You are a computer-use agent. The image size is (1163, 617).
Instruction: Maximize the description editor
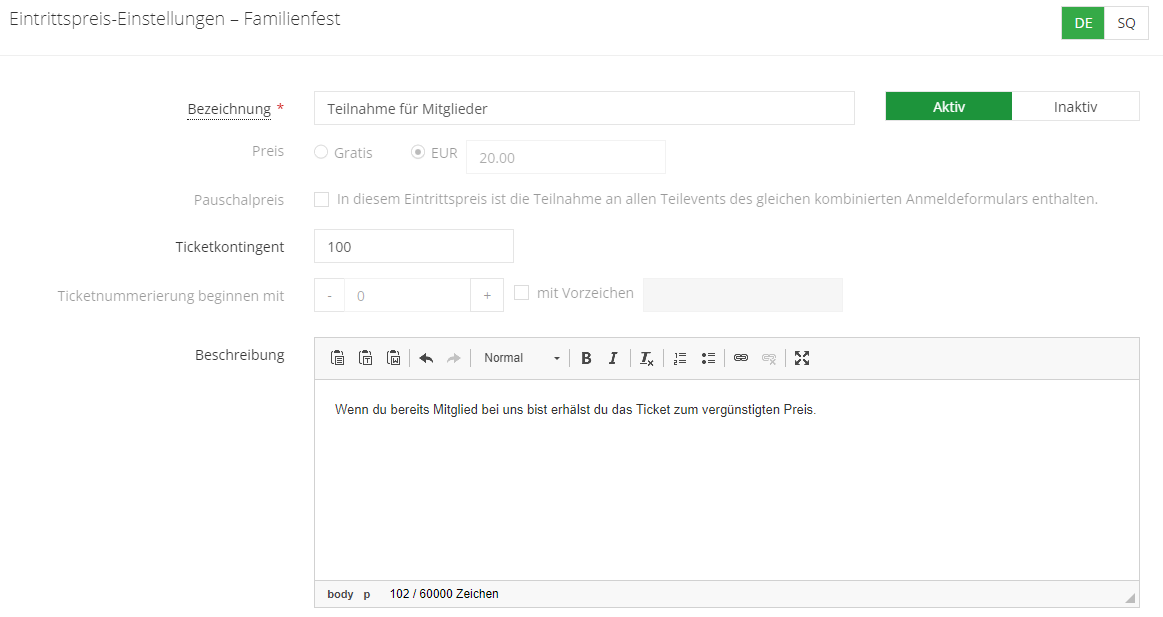[x=802, y=358]
